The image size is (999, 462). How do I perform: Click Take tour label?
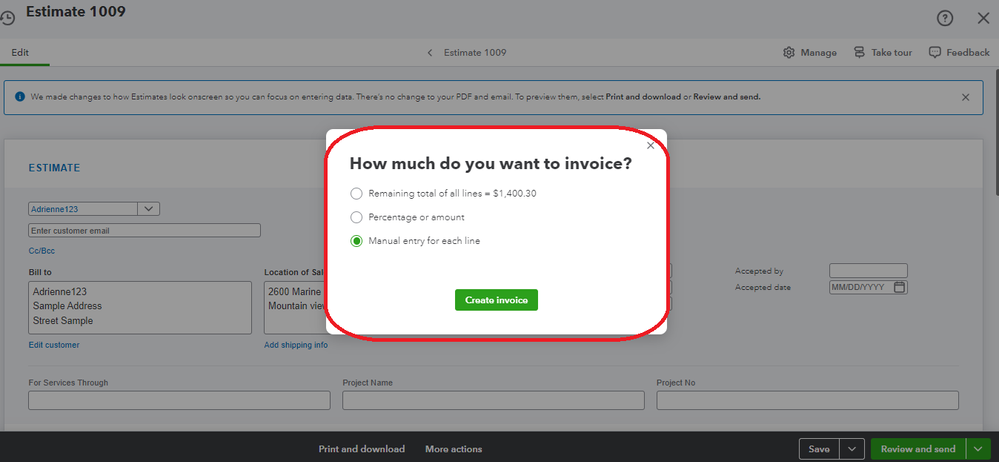892,53
